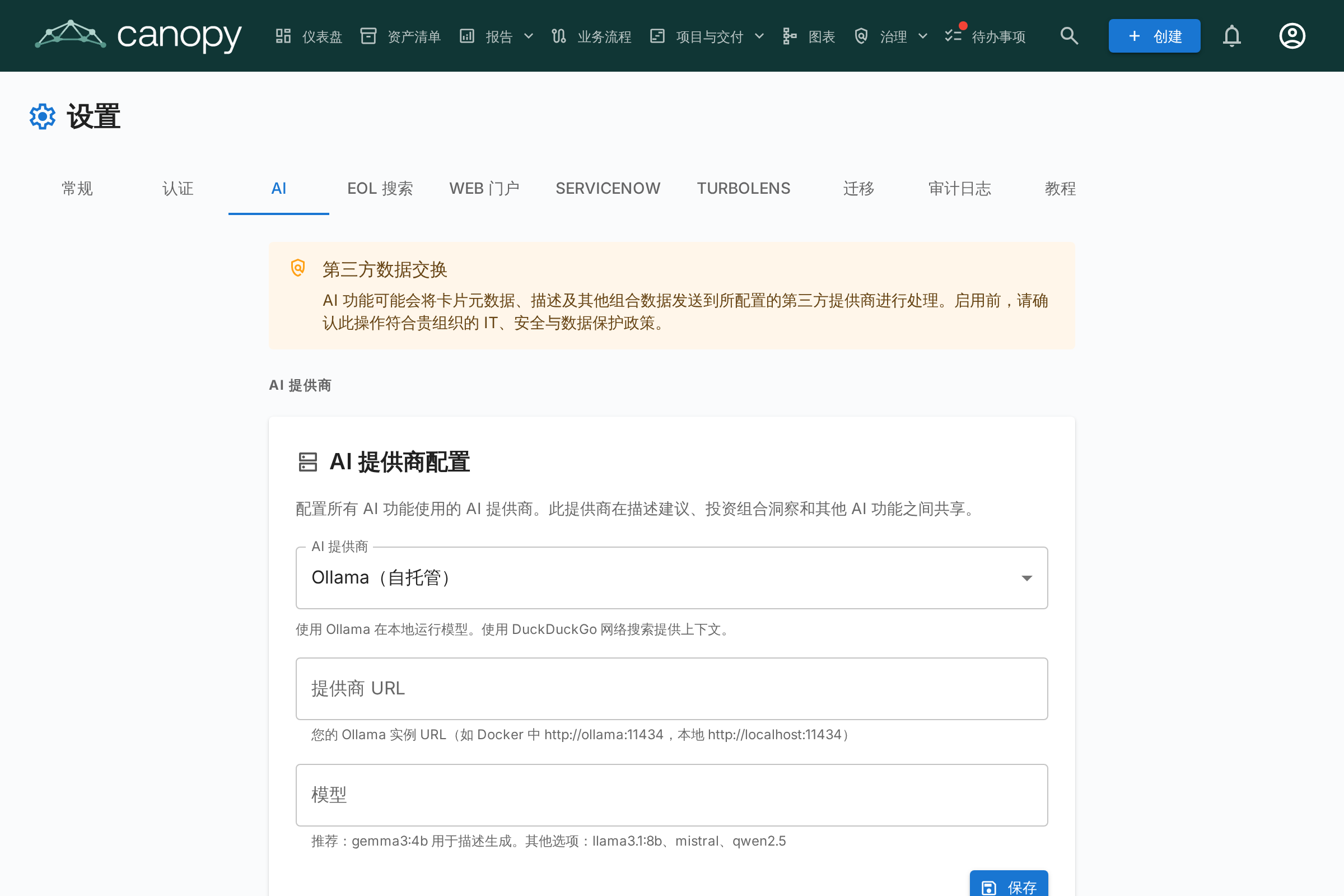
Task: Click the 创建 button
Action: click(1154, 36)
